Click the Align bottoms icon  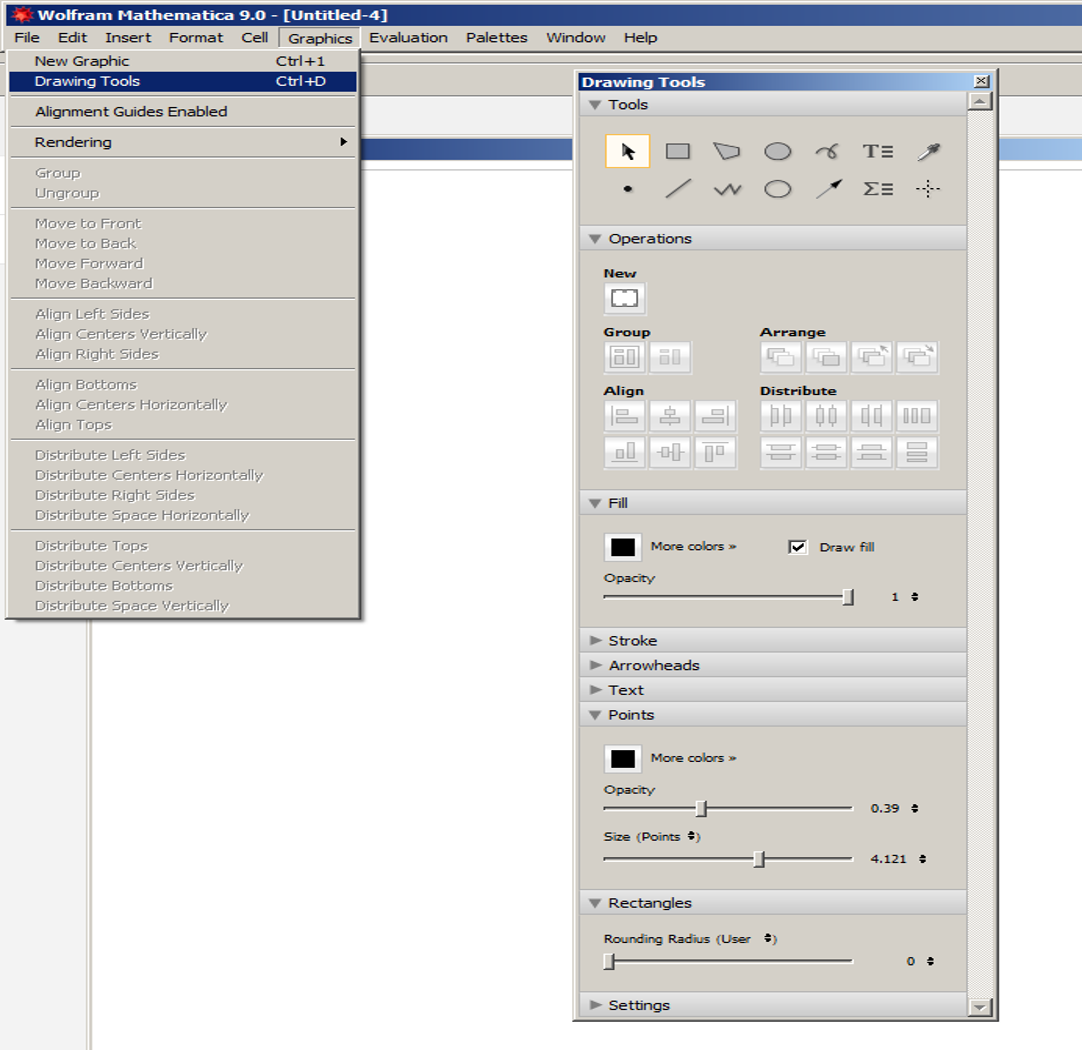click(624, 453)
